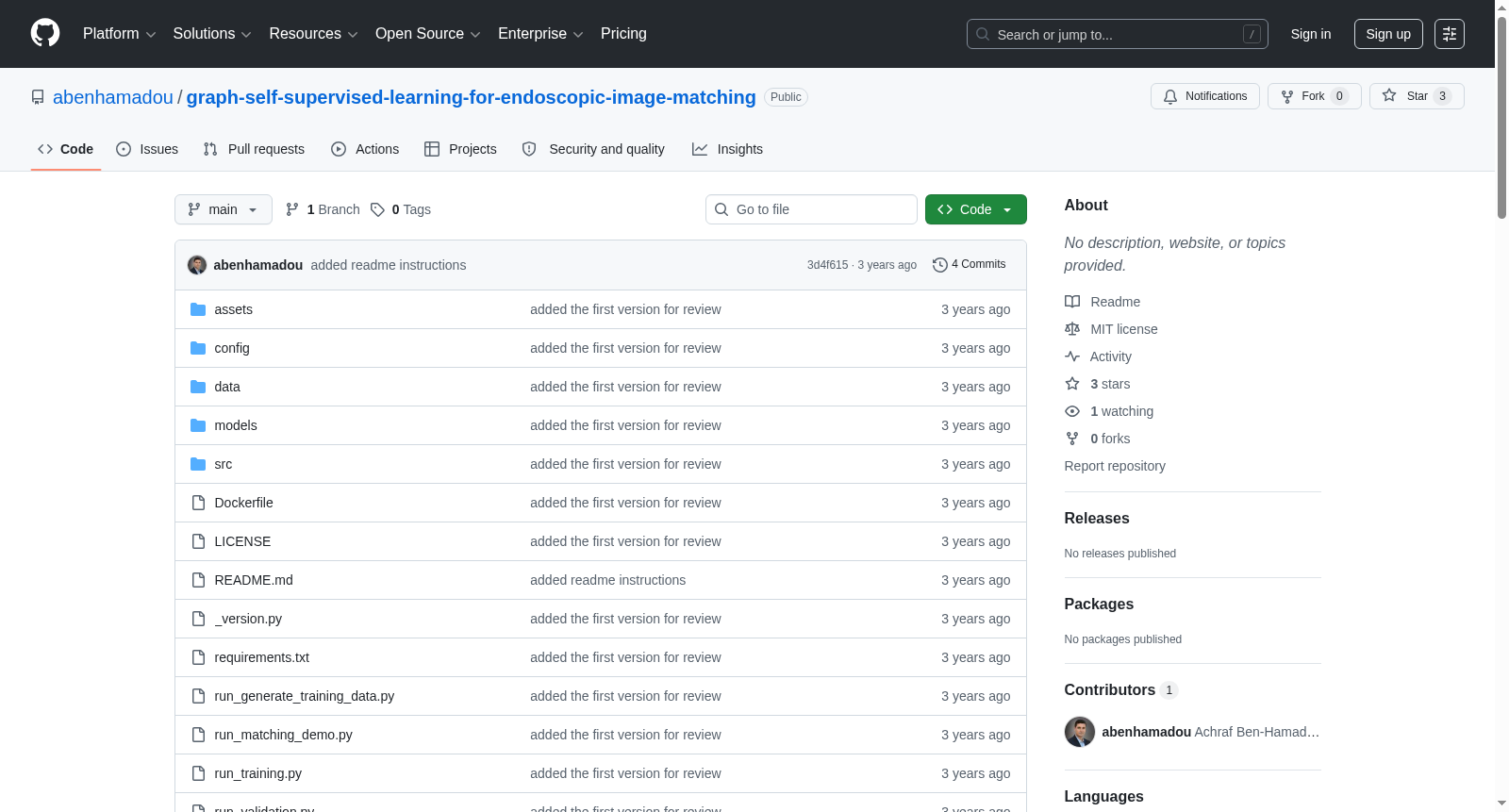The width and height of the screenshot is (1509, 812).
Task: Open the 'added readme instructions' latest commit message
Action: [389, 265]
